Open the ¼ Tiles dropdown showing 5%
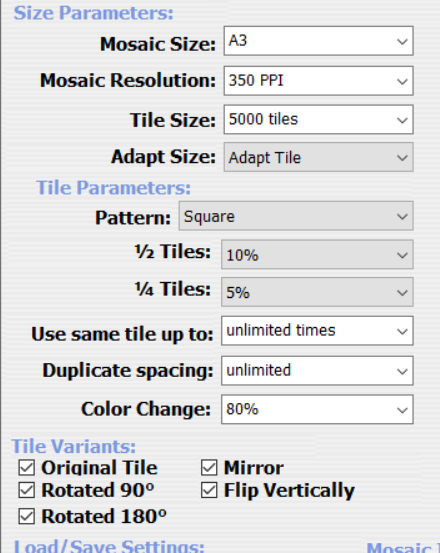The width and height of the screenshot is (440, 553). 317,292
